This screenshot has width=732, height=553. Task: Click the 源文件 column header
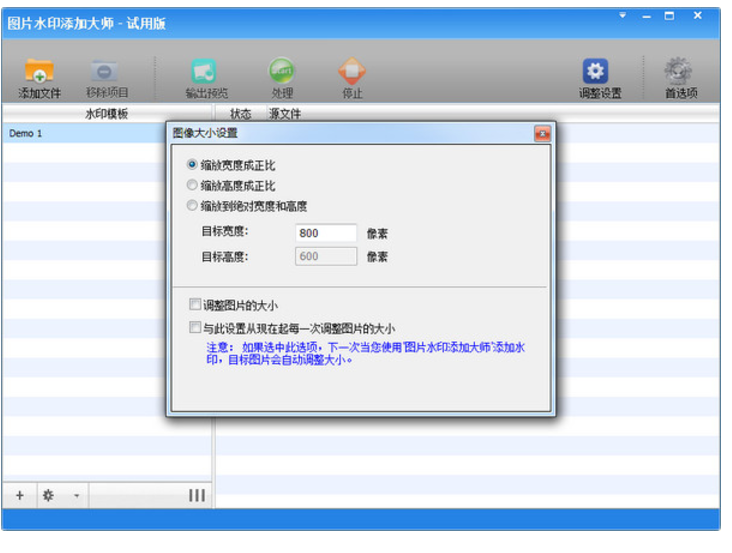click(285, 114)
